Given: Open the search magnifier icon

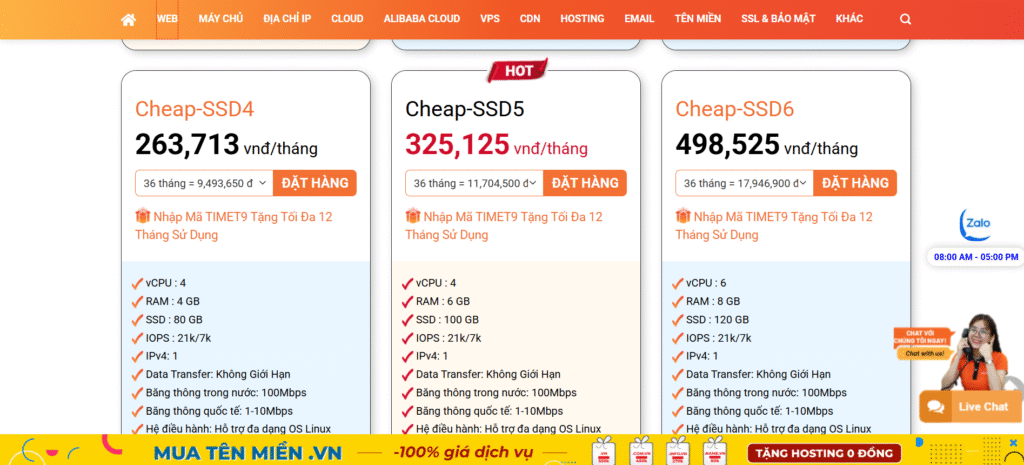Looking at the screenshot, I should [905, 19].
